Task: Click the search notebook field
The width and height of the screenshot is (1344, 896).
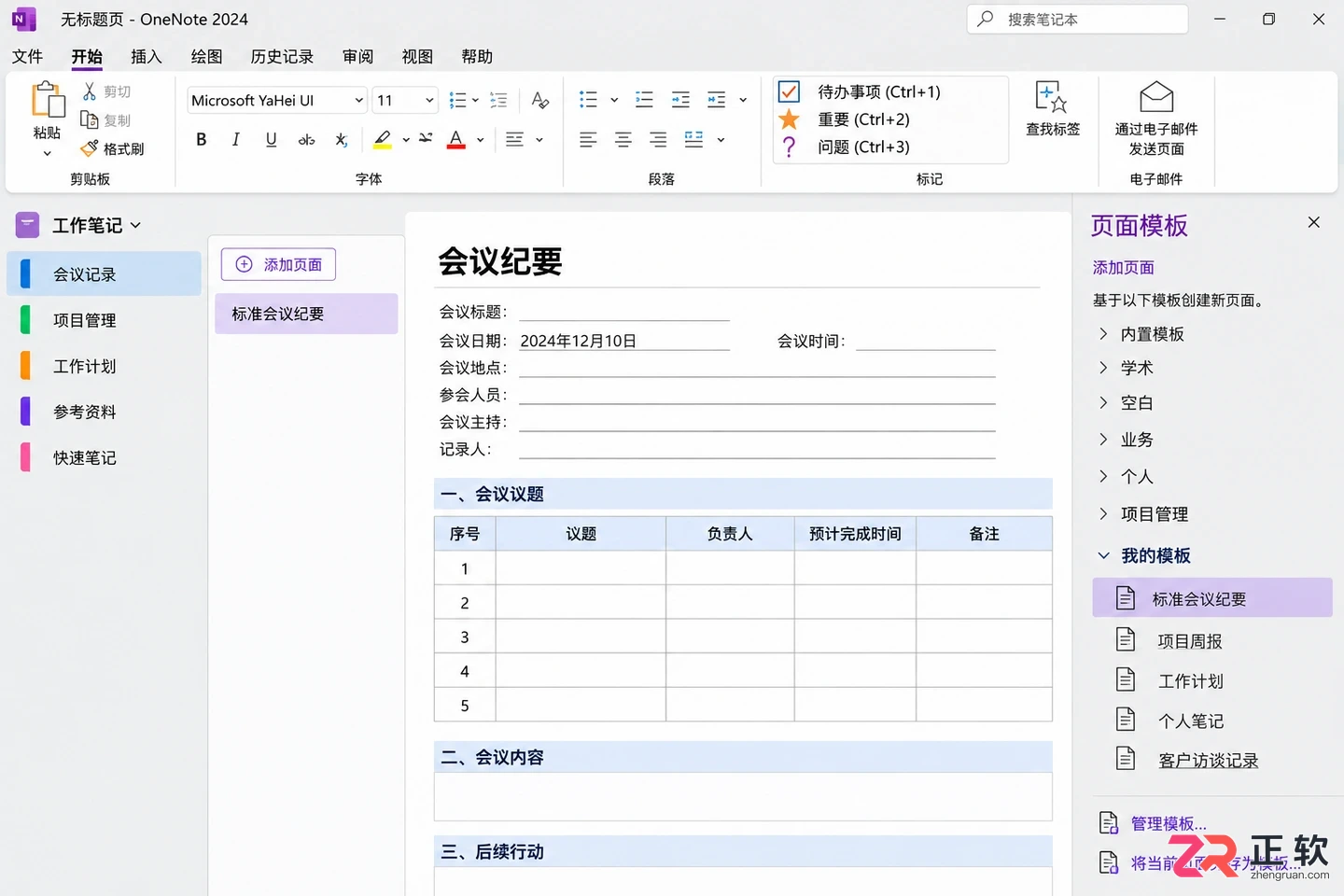Action: click(x=1078, y=19)
